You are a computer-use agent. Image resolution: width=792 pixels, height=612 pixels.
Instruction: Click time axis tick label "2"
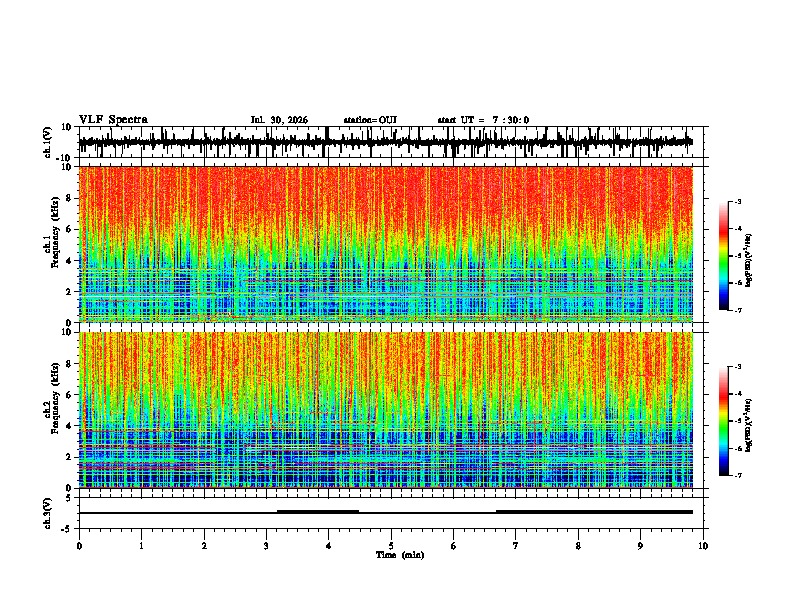[204, 546]
